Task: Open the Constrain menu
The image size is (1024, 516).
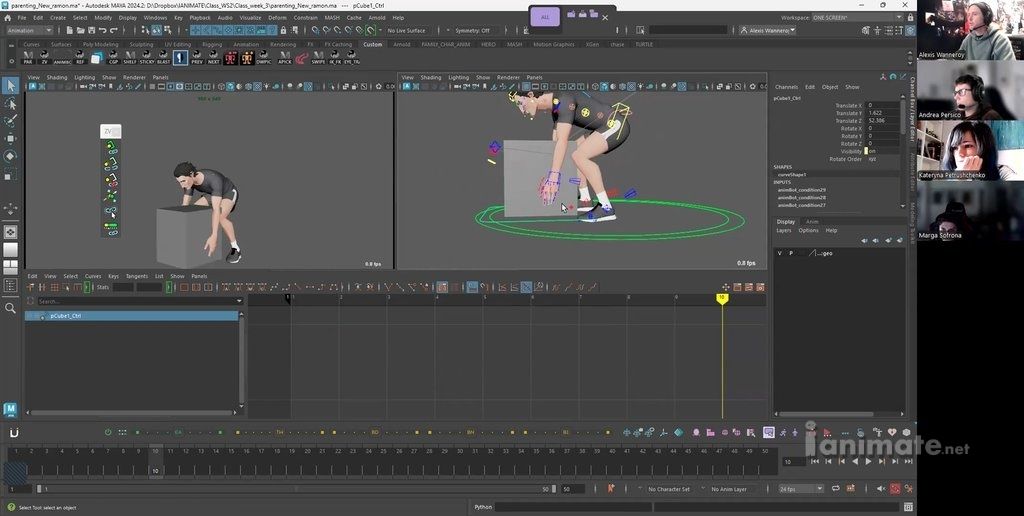Action: 305,18
